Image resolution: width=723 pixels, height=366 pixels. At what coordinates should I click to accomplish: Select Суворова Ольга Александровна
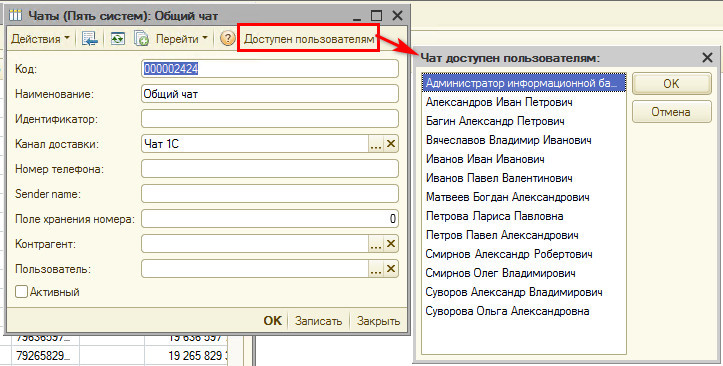(x=523, y=311)
